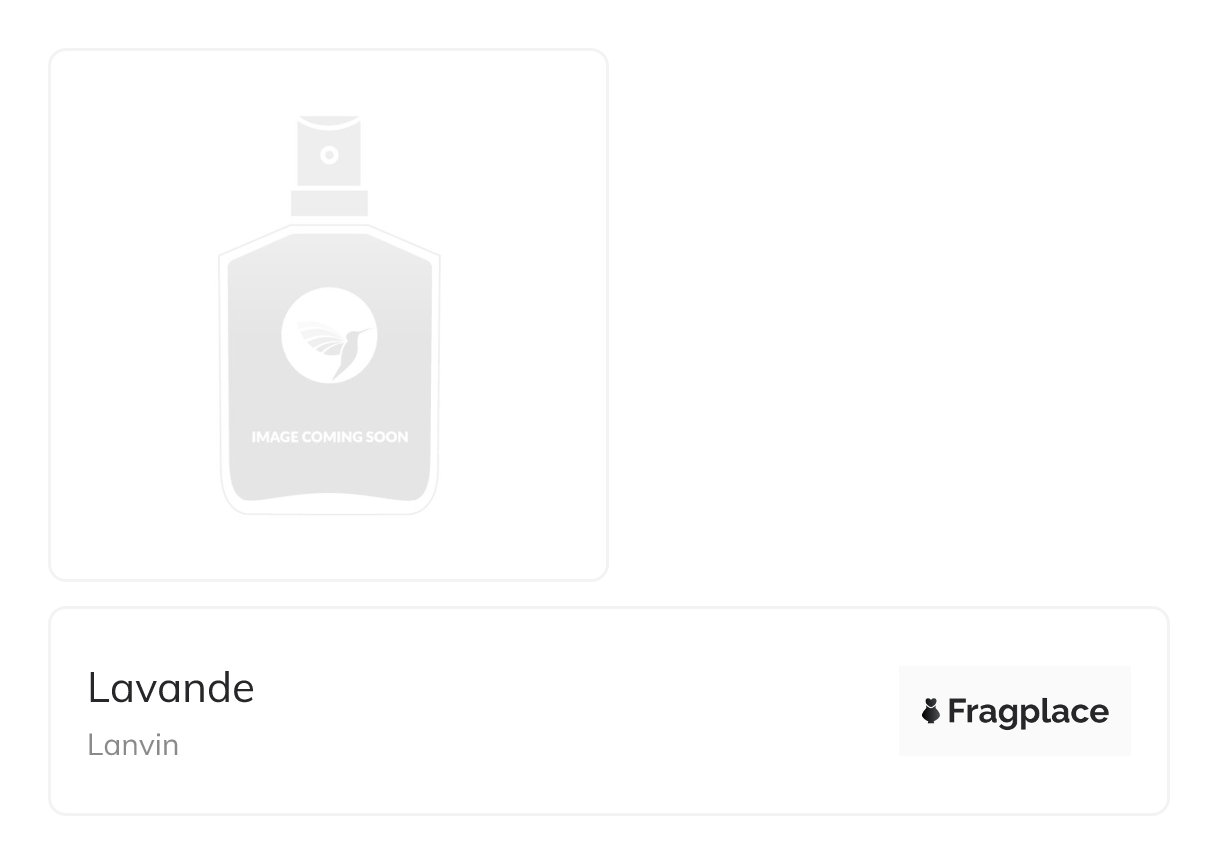
Task: Click the Fragplace bottle icon beside the logo text
Action: coord(931,711)
